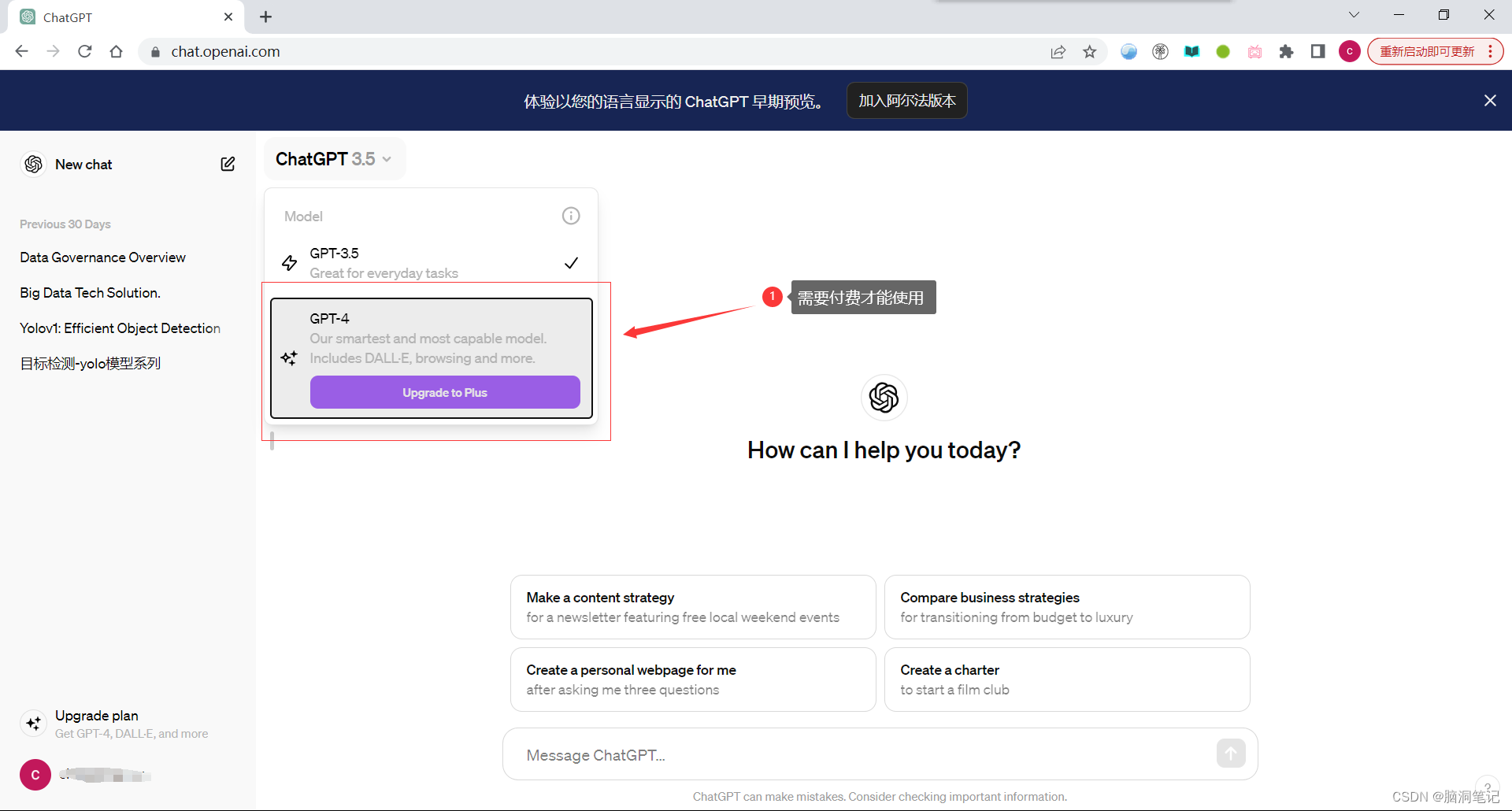Choose Create a personal webpage suggestion
The width and height of the screenshot is (1512, 811).
click(x=693, y=680)
